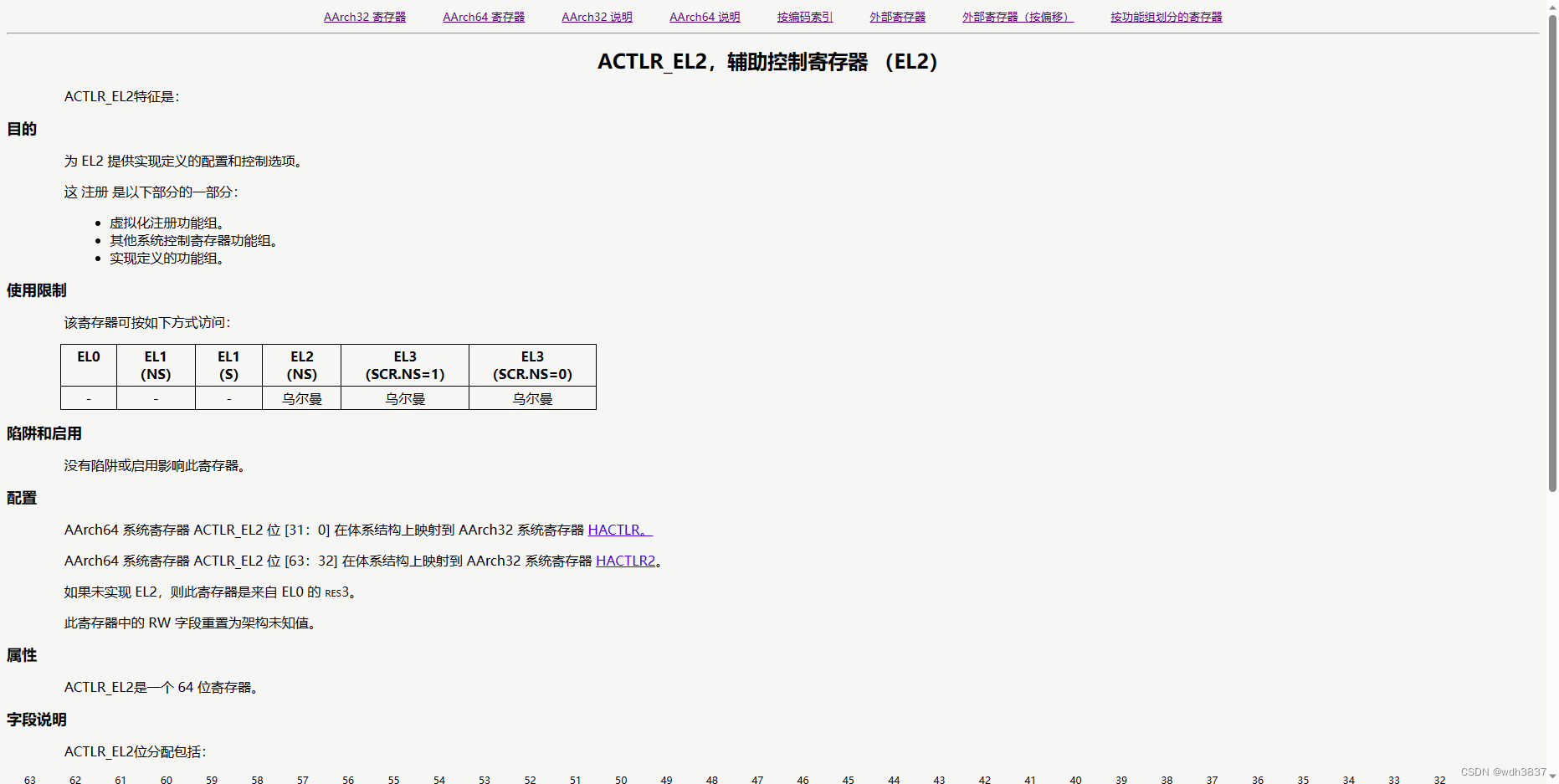Screen dimensions: 1559x784
Task: Open the 按功能组划分的寄存器 link
Action: click(x=1167, y=17)
